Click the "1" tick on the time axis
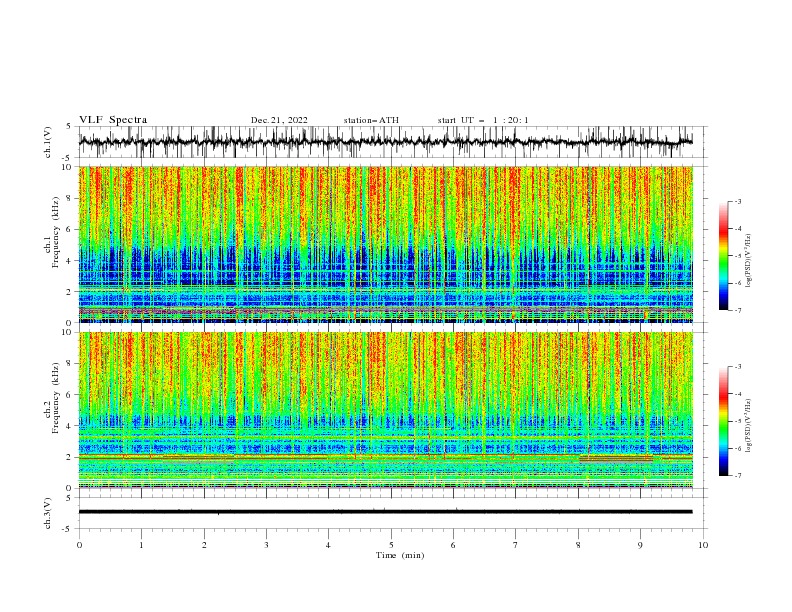792x612 pixels. click(x=141, y=545)
